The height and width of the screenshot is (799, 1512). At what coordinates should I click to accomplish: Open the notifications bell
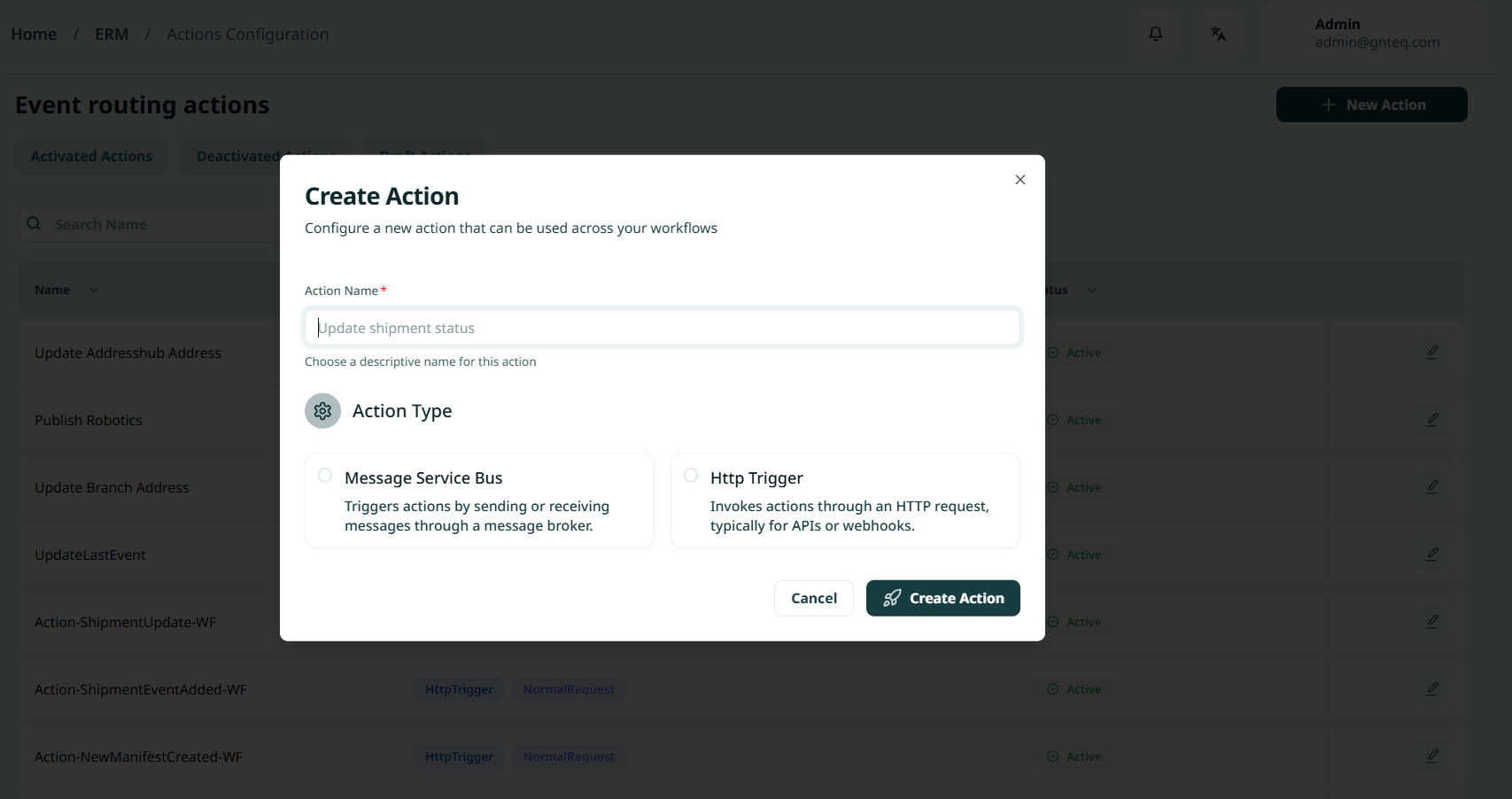click(x=1156, y=34)
